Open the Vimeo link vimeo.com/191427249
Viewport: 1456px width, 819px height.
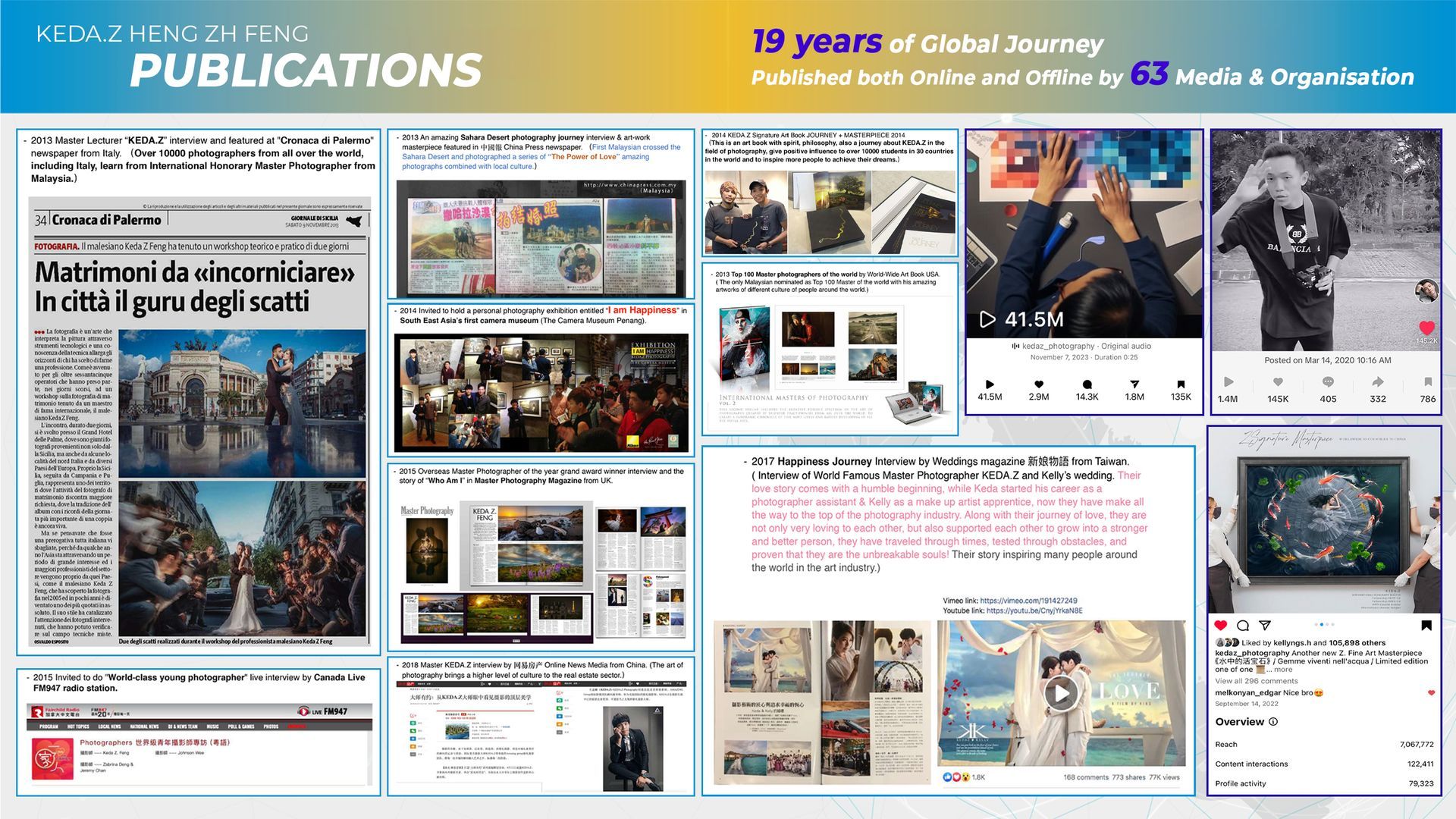(x=1028, y=601)
